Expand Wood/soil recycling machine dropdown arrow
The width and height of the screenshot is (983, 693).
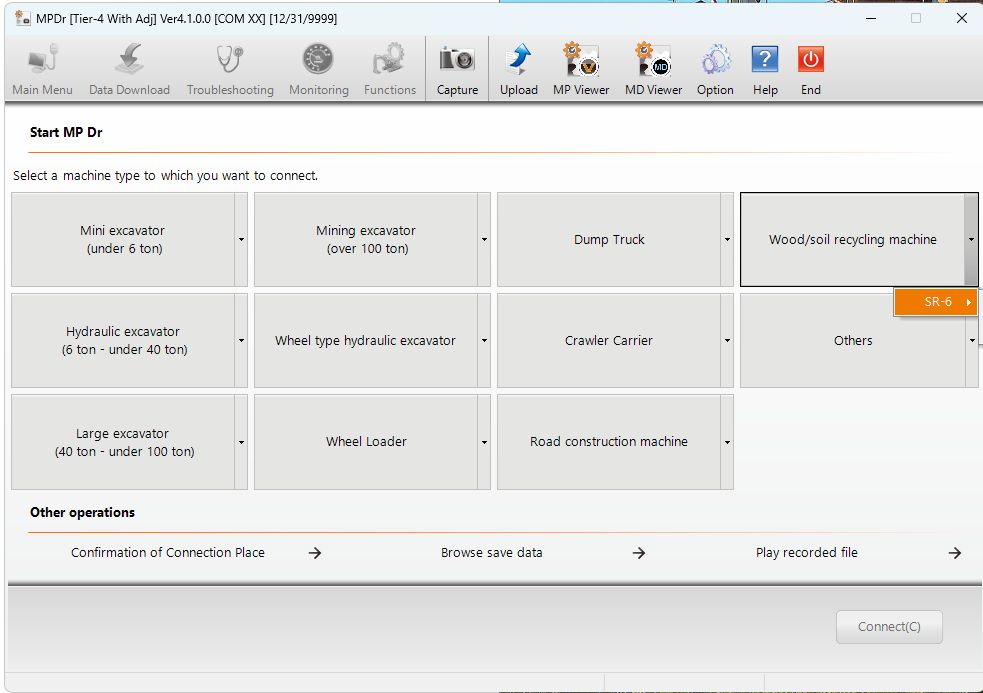pyautogui.click(x=971, y=240)
